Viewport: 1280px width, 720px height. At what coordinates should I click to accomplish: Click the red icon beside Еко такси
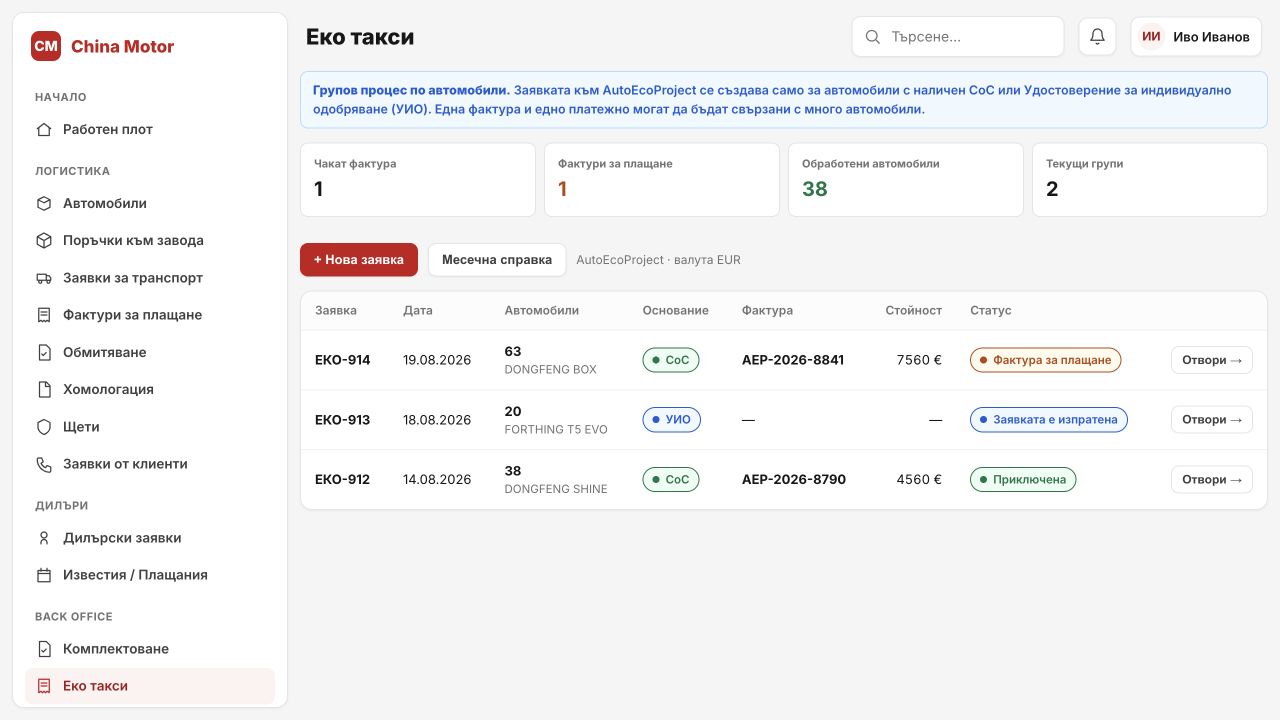point(44,686)
